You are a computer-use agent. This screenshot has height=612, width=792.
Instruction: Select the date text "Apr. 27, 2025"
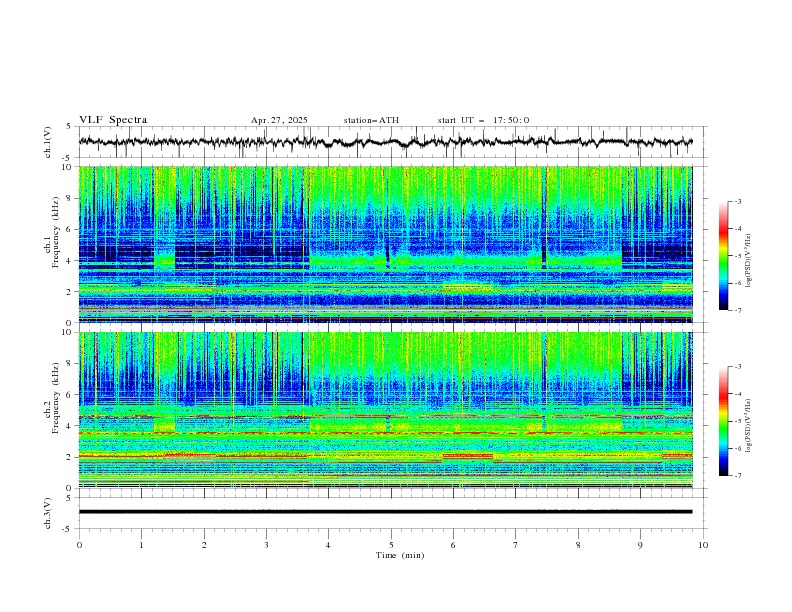point(279,120)
